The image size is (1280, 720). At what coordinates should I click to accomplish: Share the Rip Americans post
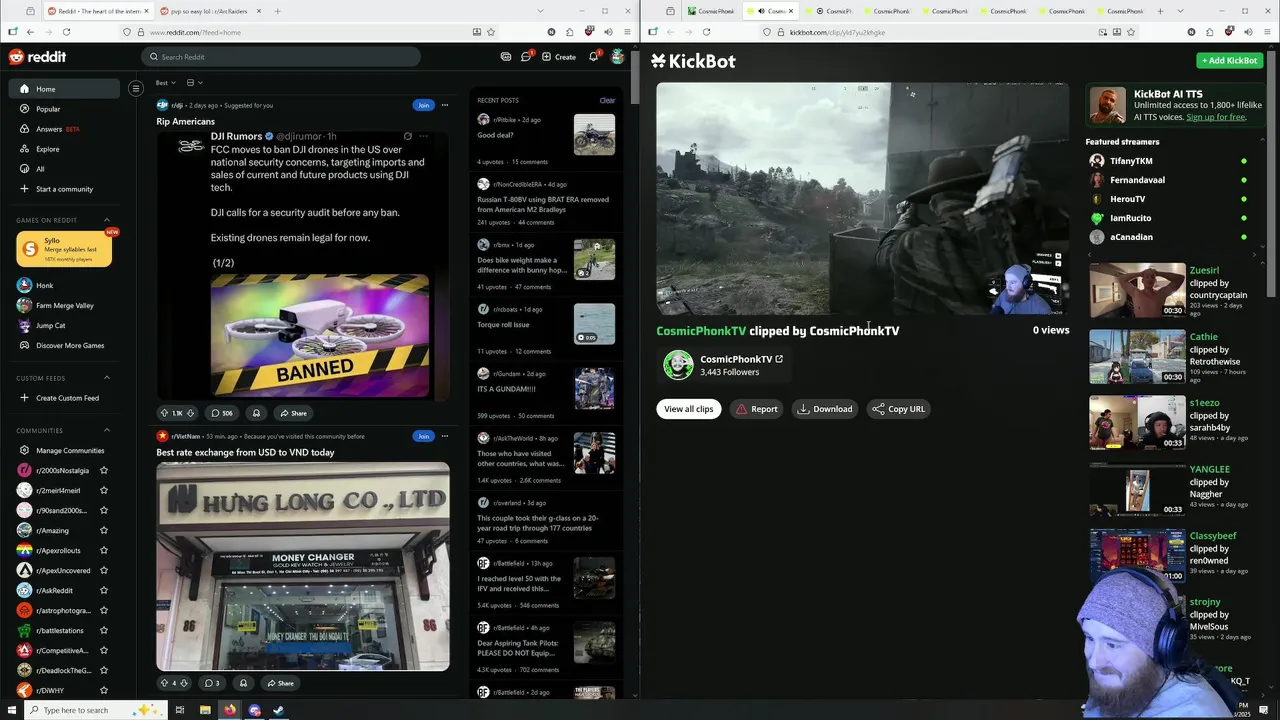point(293,413)
